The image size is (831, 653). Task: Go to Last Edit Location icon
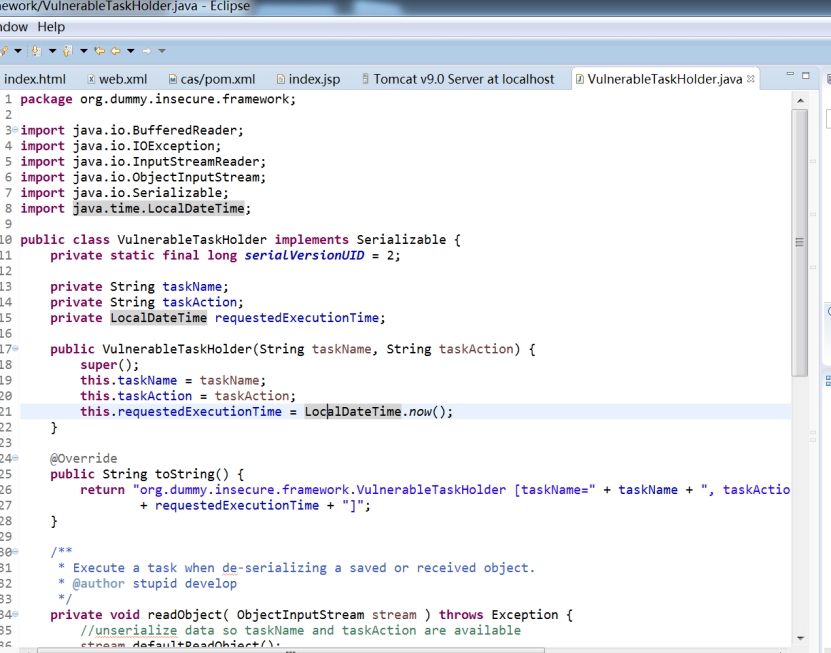click(99, 51)
